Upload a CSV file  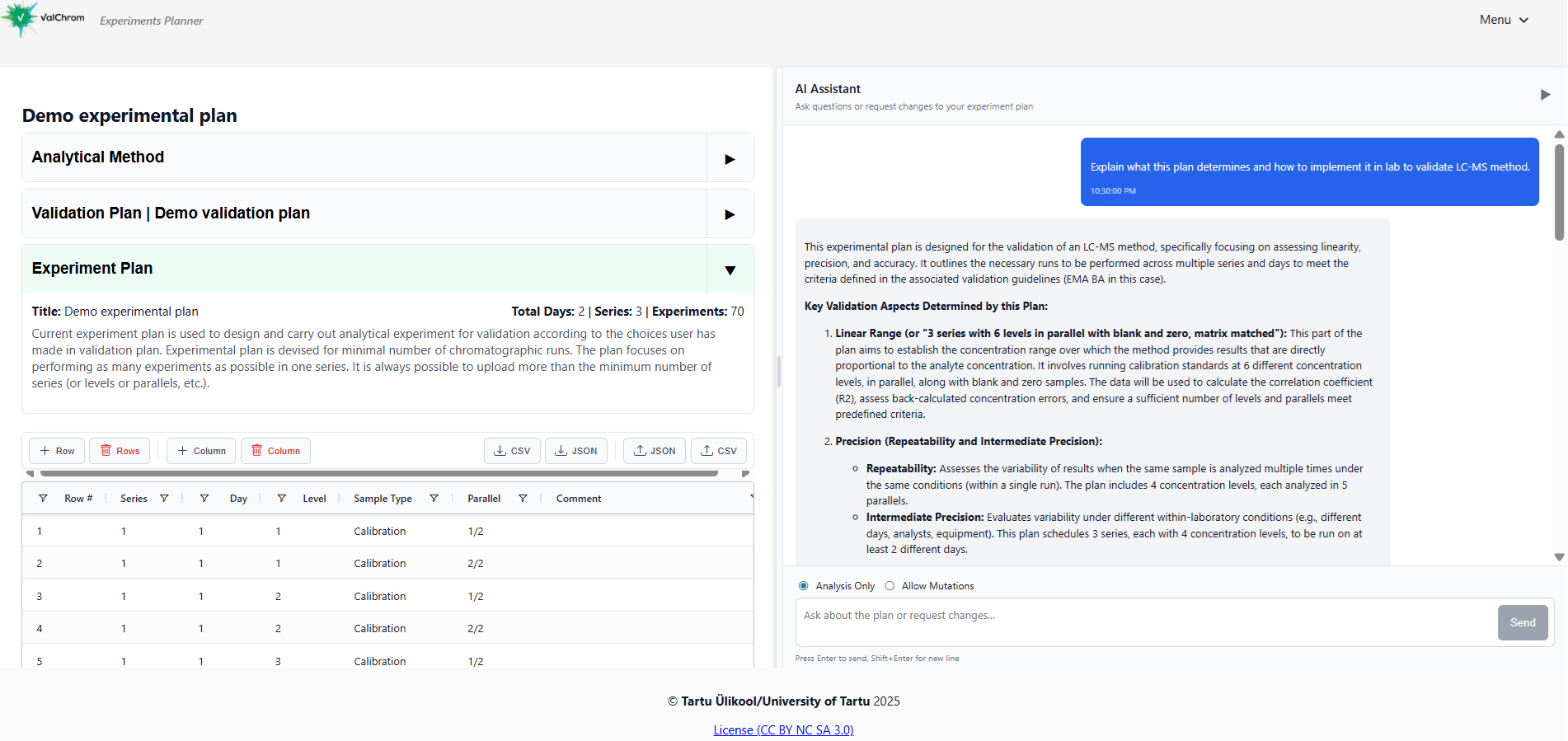(718, 451)
